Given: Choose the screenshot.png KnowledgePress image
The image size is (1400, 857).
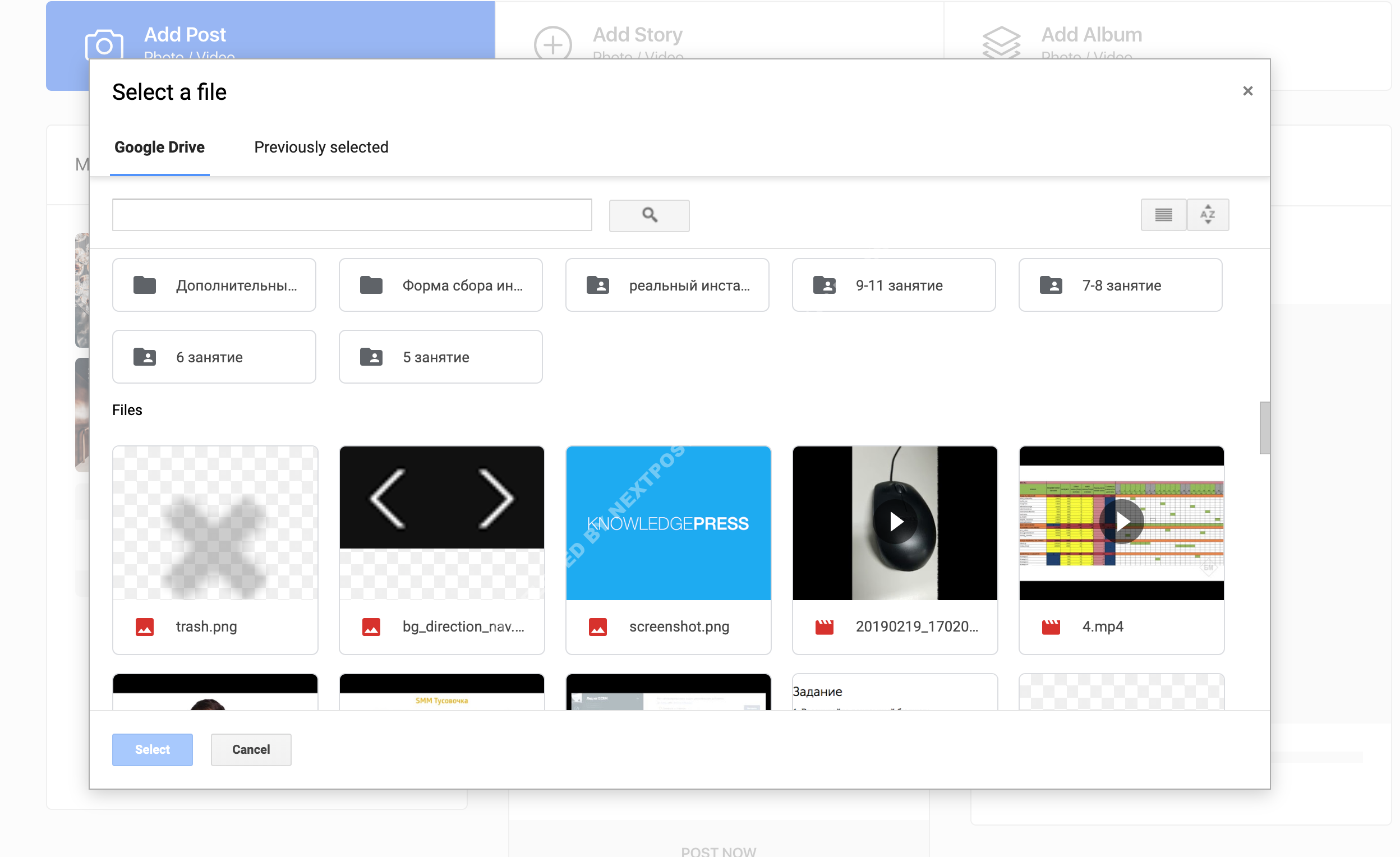Looking at the screenshot, I should (x=667, y=523).
